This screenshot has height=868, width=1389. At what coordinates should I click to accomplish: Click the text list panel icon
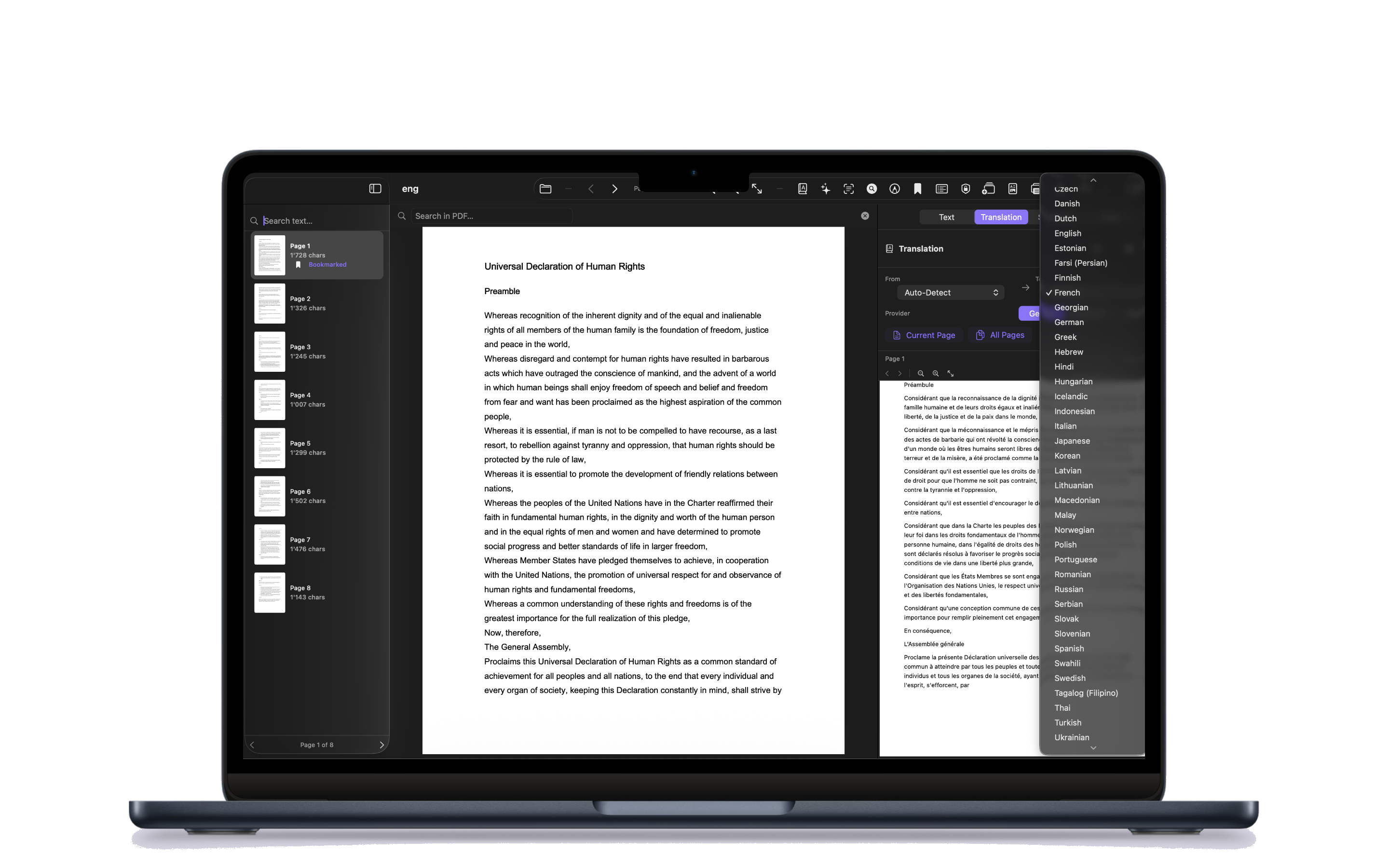click(941, 188)
